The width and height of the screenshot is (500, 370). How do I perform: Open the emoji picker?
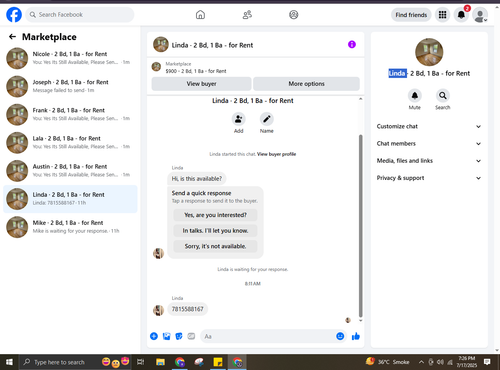[340, 336]
